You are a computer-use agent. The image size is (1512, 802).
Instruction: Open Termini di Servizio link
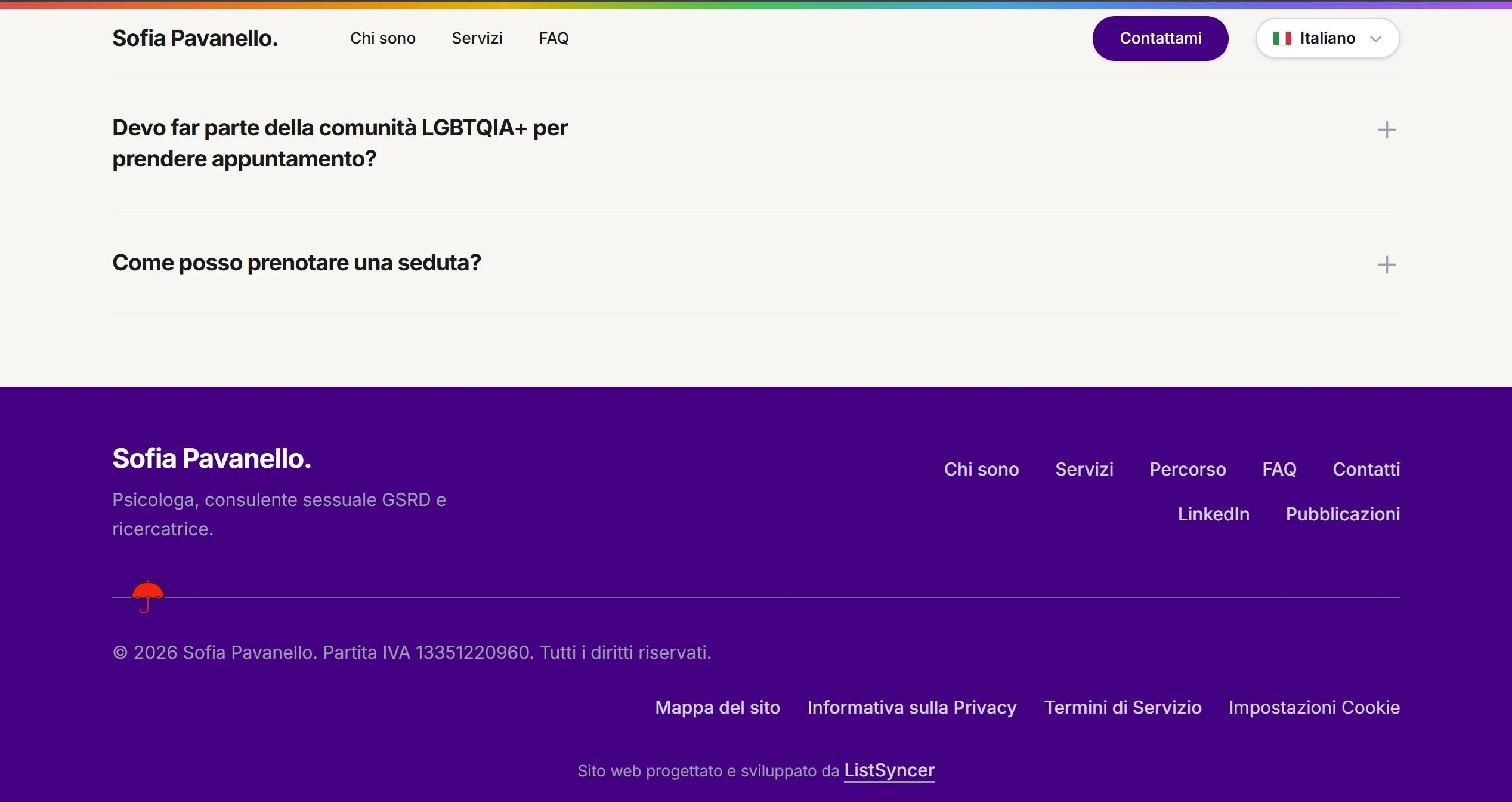pos(1123,707)
